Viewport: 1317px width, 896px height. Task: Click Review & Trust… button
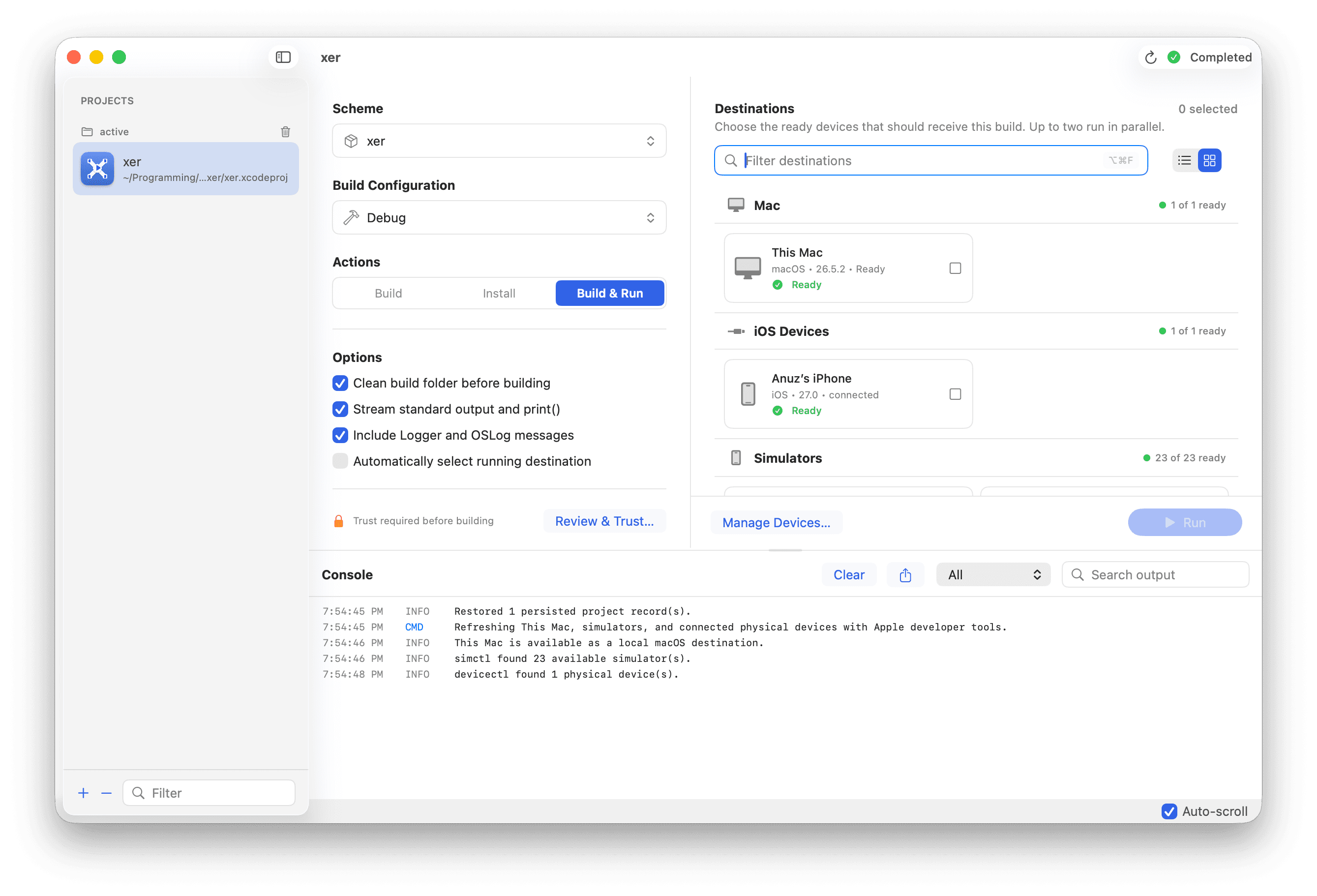pos(604,521)
